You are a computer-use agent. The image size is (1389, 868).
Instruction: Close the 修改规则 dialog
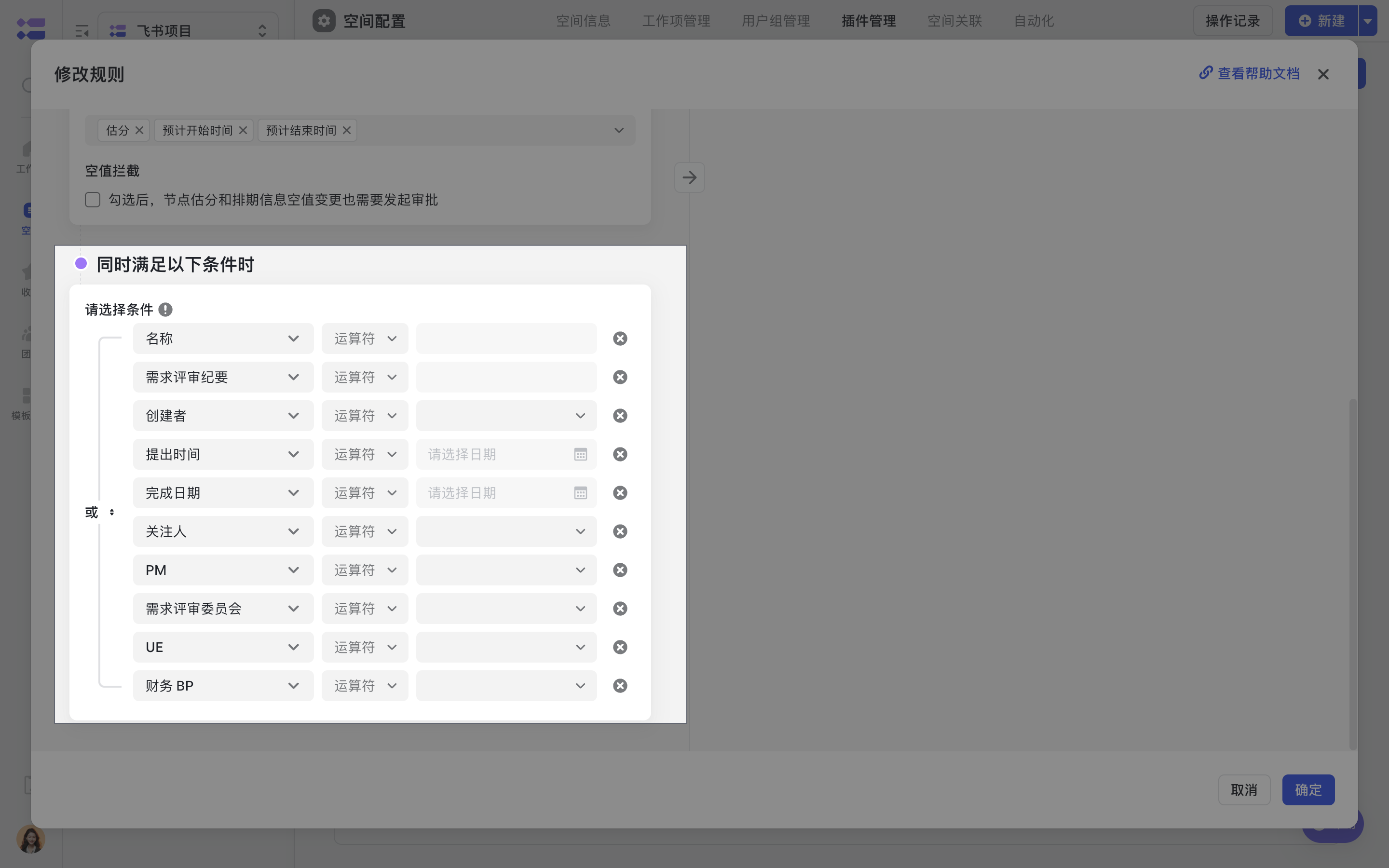click(1323, 74)
